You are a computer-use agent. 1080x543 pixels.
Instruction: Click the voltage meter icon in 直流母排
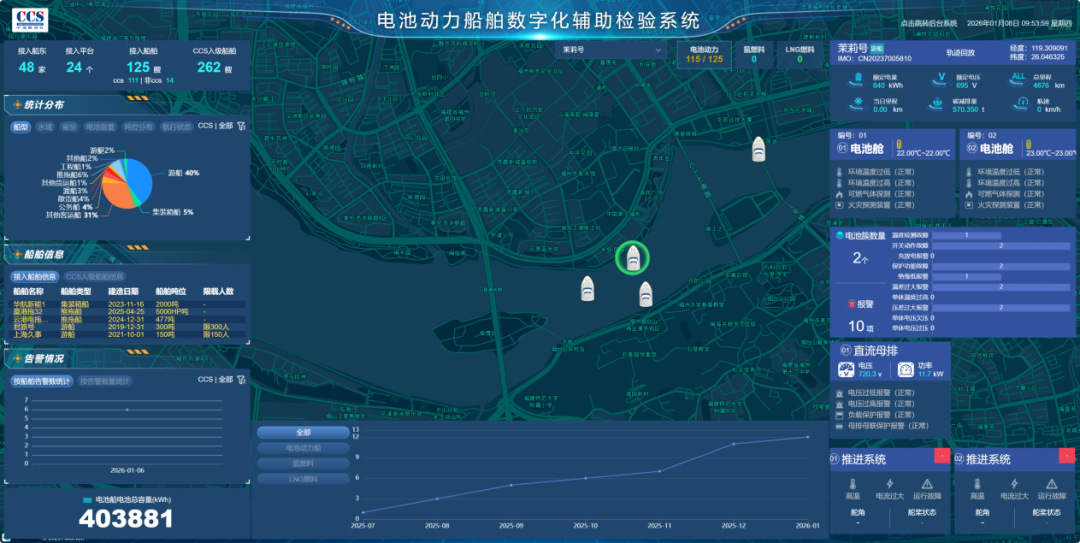coord(846,370)
